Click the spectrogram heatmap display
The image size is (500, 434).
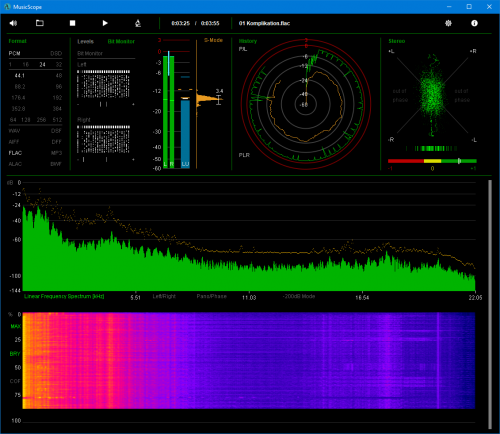click(x=249, y=360)
